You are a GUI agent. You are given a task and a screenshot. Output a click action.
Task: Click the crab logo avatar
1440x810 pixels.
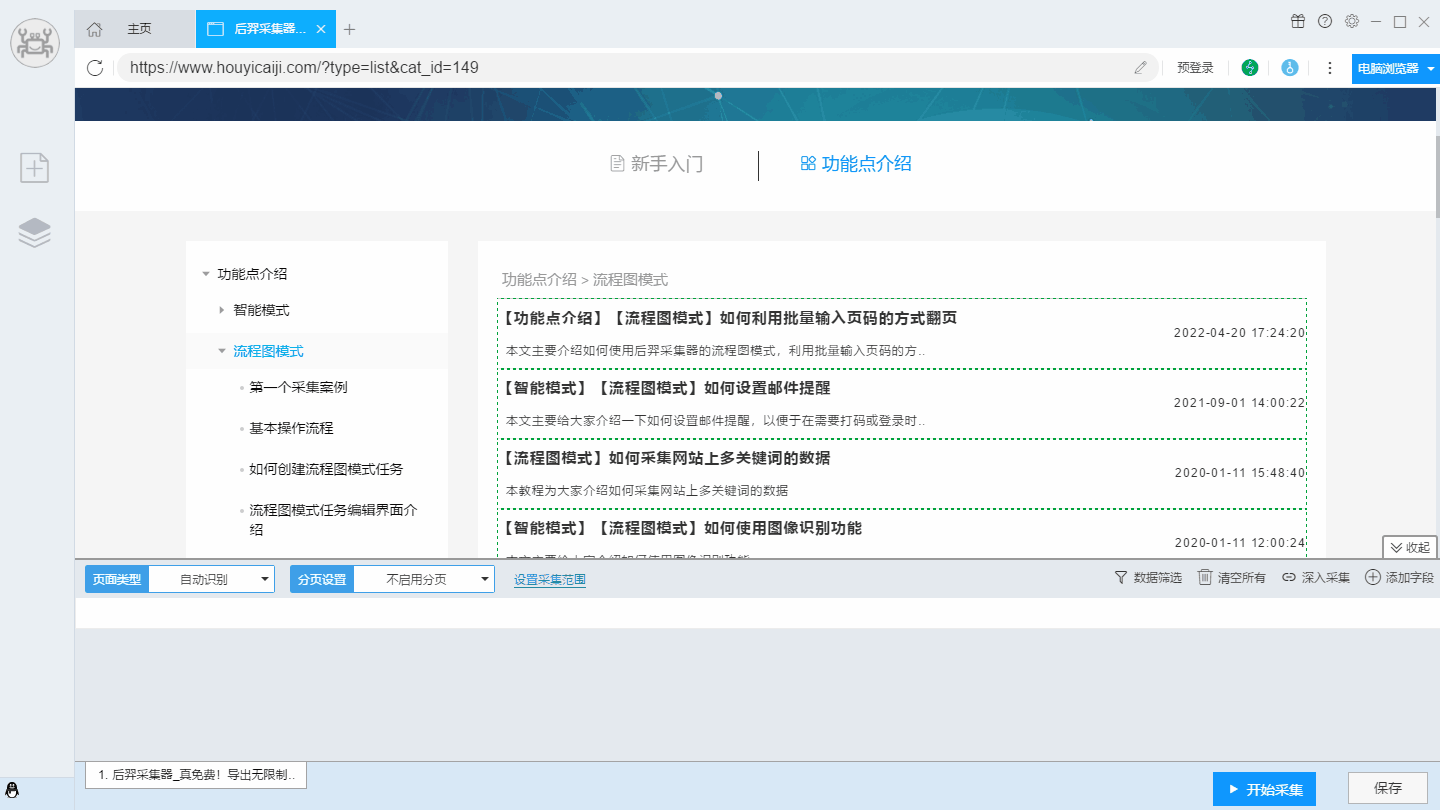coord(35,44)
